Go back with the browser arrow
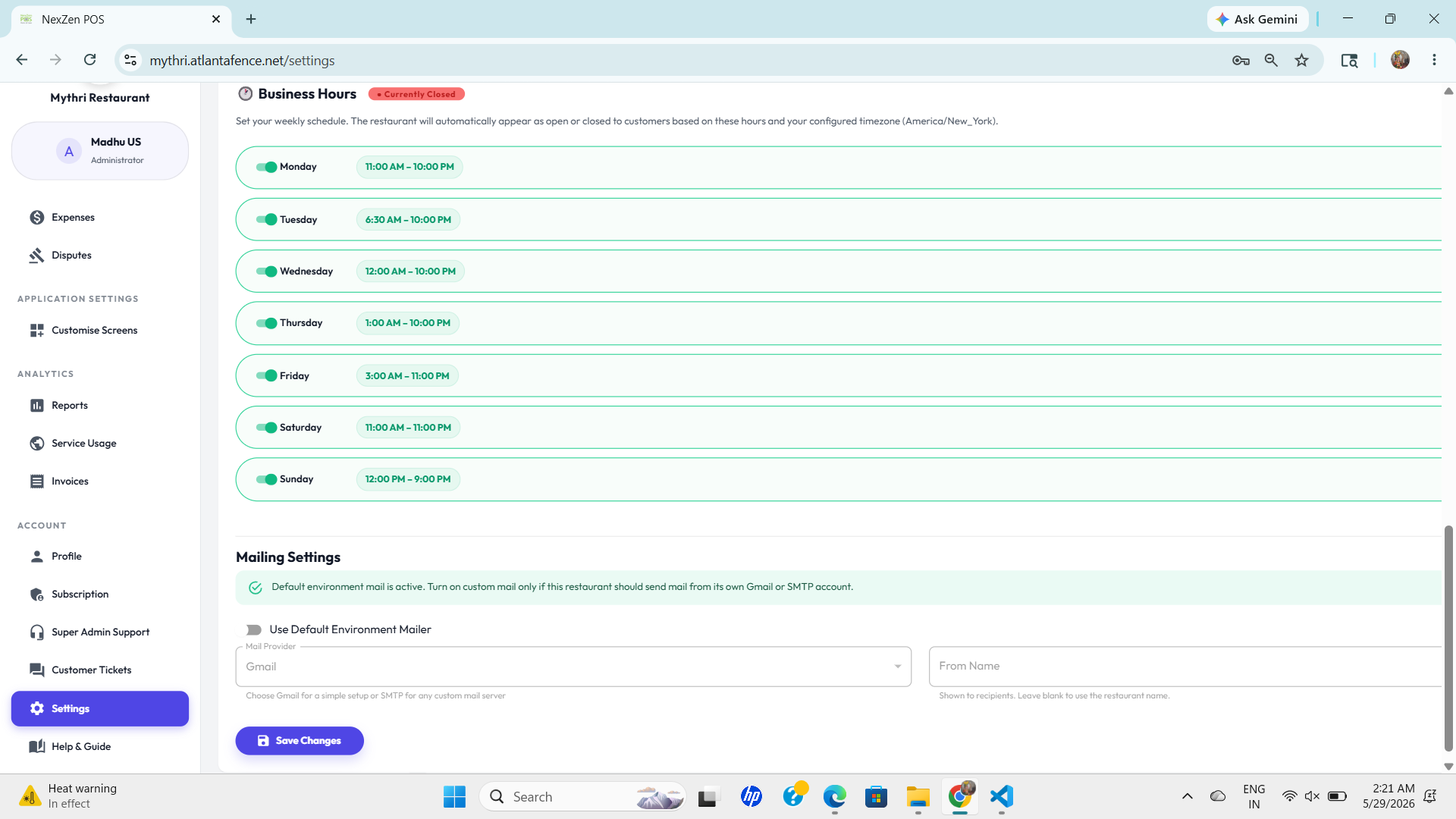 tap(22, 60)
